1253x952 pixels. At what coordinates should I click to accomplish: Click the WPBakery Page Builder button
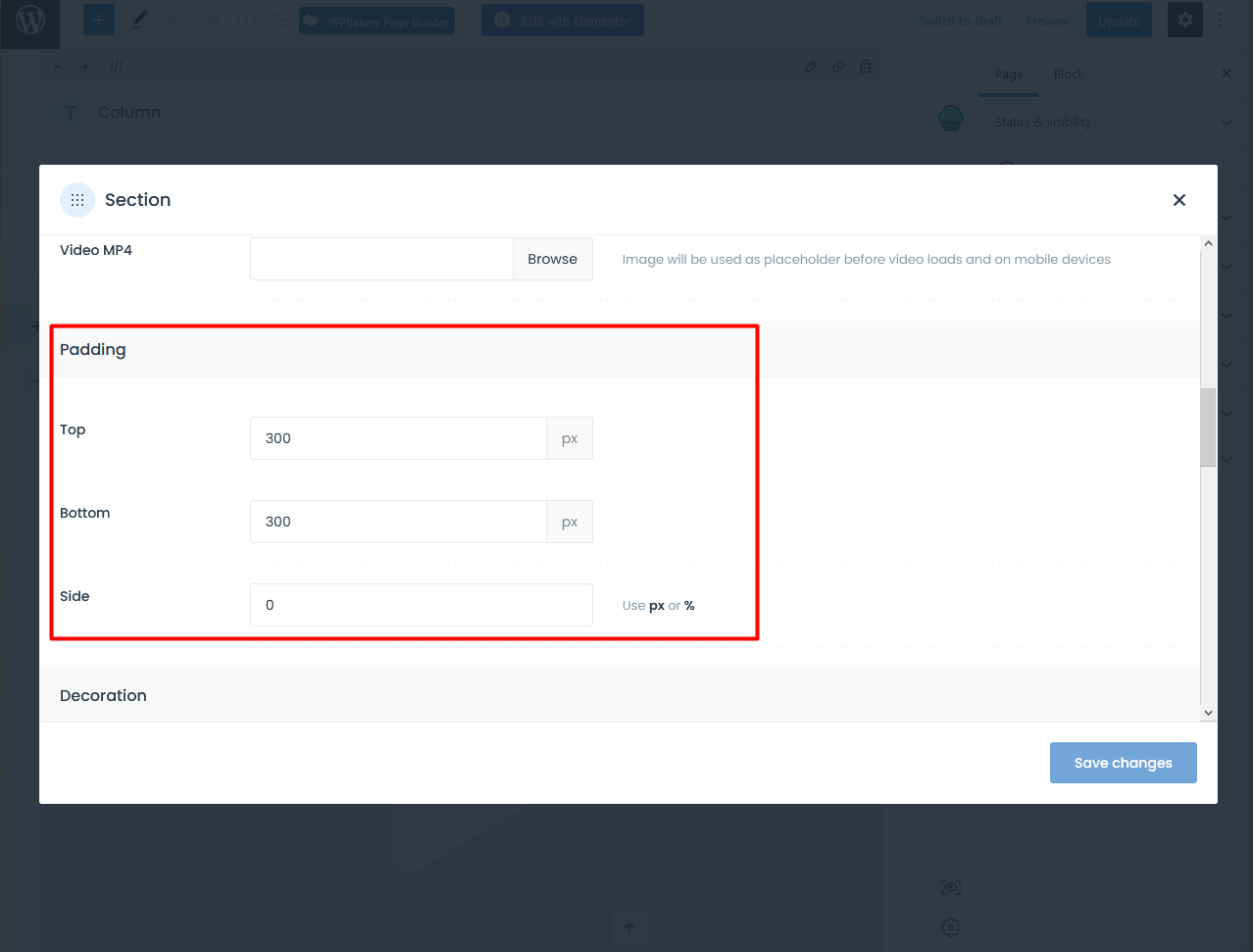click(x=377, y=21)
